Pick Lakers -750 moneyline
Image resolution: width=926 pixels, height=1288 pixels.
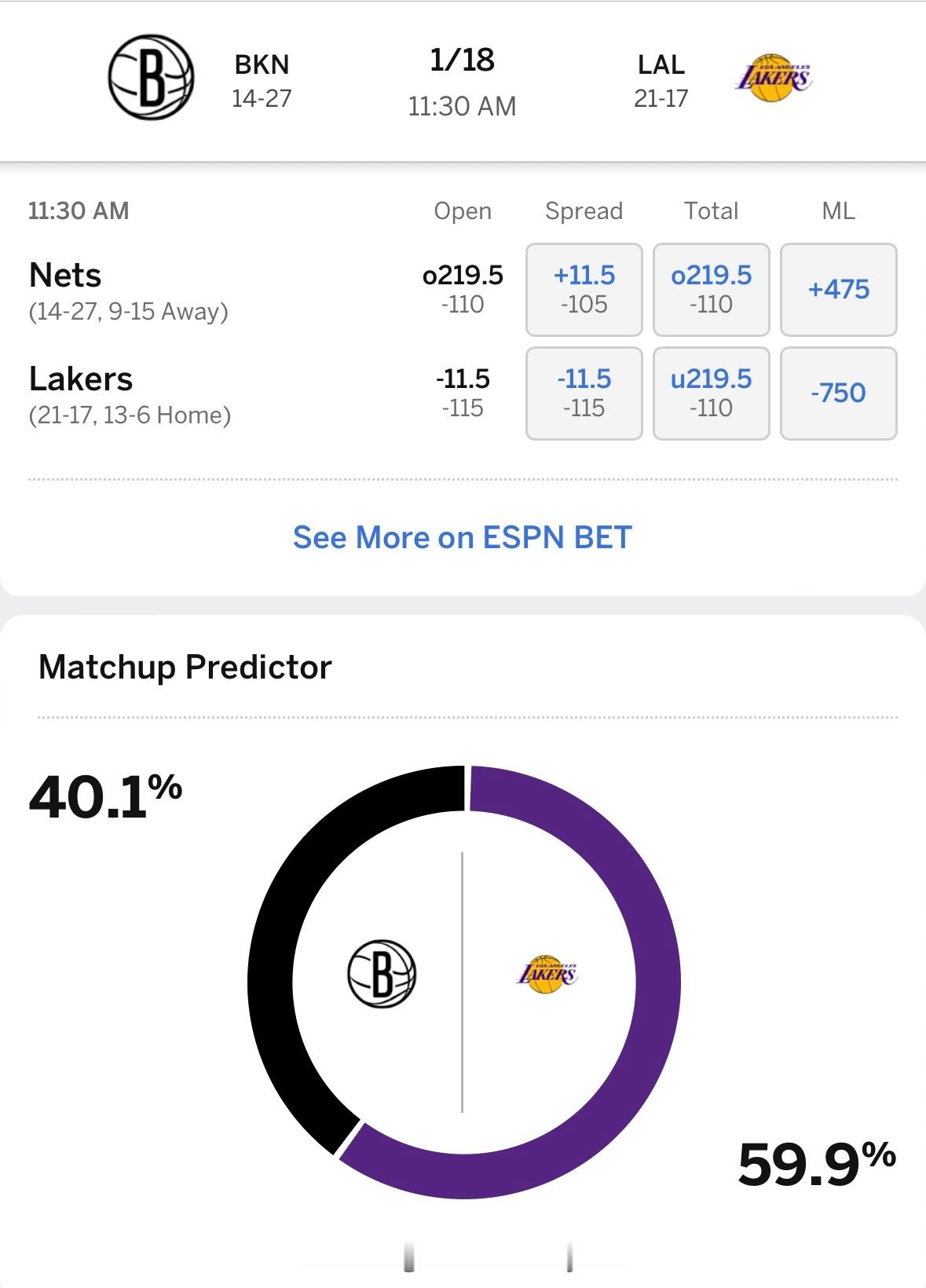839,393
